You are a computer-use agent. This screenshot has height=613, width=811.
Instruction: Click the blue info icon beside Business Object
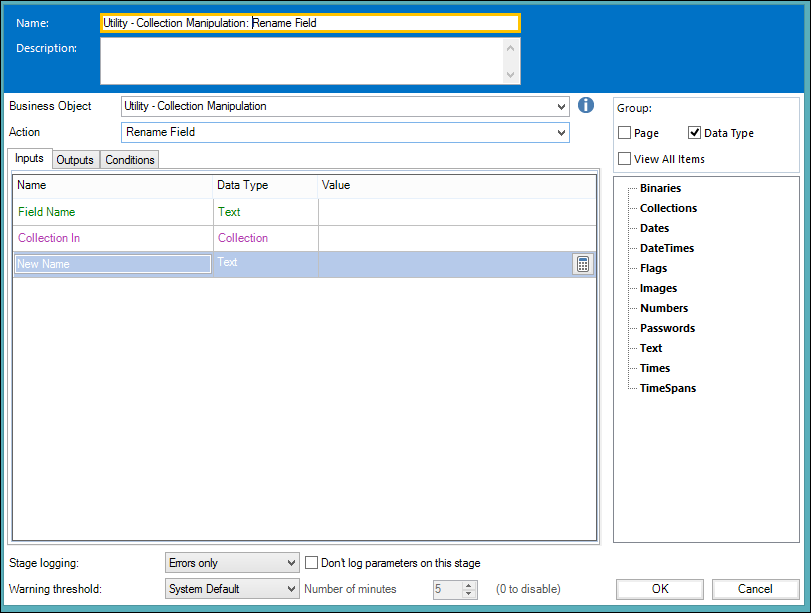[x=586, y=106]
